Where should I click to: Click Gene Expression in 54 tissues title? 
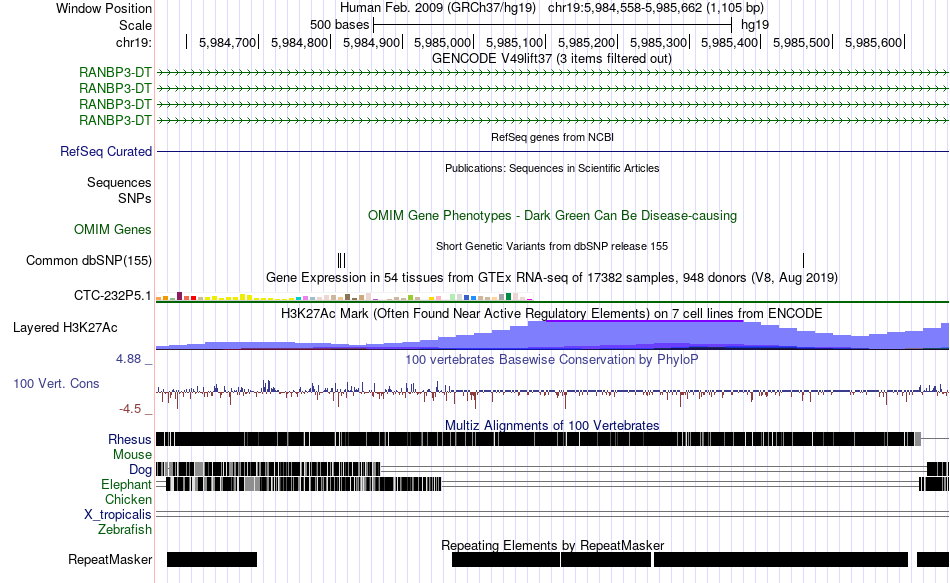pyautogui.click(x=551, y=278)
